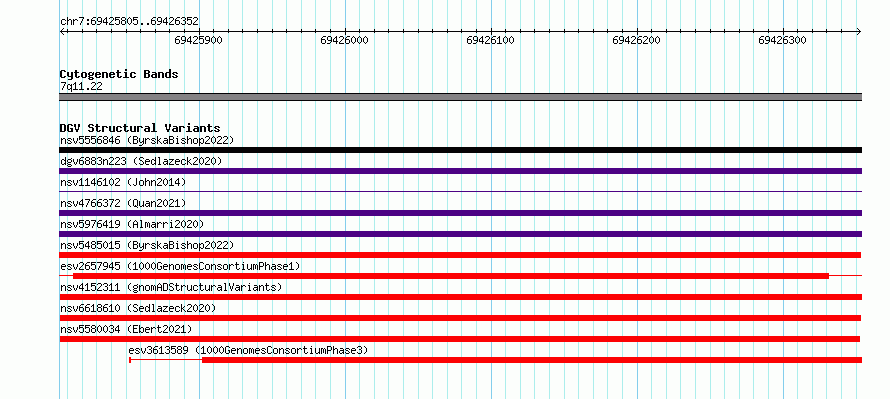Open the second ByrskaBishop2022 entry nsv5485015
Image resolution: width=890 pixels, height=399 pixels.
click(x=147, y=245)
